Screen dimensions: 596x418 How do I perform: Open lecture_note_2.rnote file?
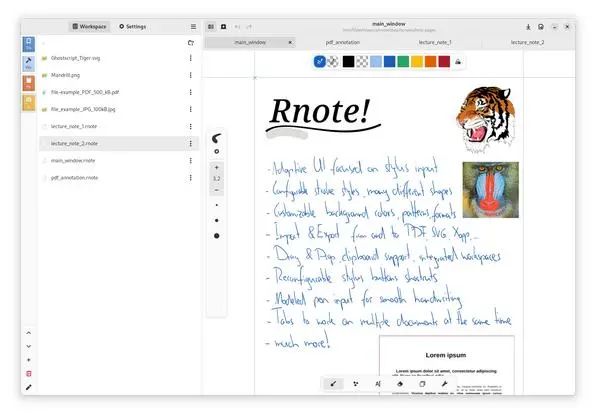pyautogui.click(x=119, y=144)
